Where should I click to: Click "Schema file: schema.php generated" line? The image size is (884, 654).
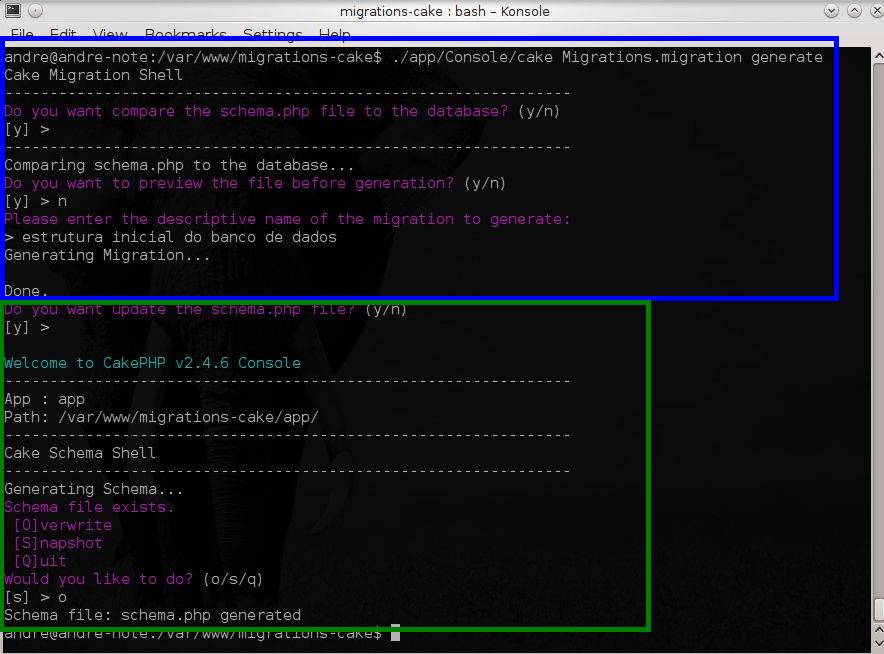[152, 616]
